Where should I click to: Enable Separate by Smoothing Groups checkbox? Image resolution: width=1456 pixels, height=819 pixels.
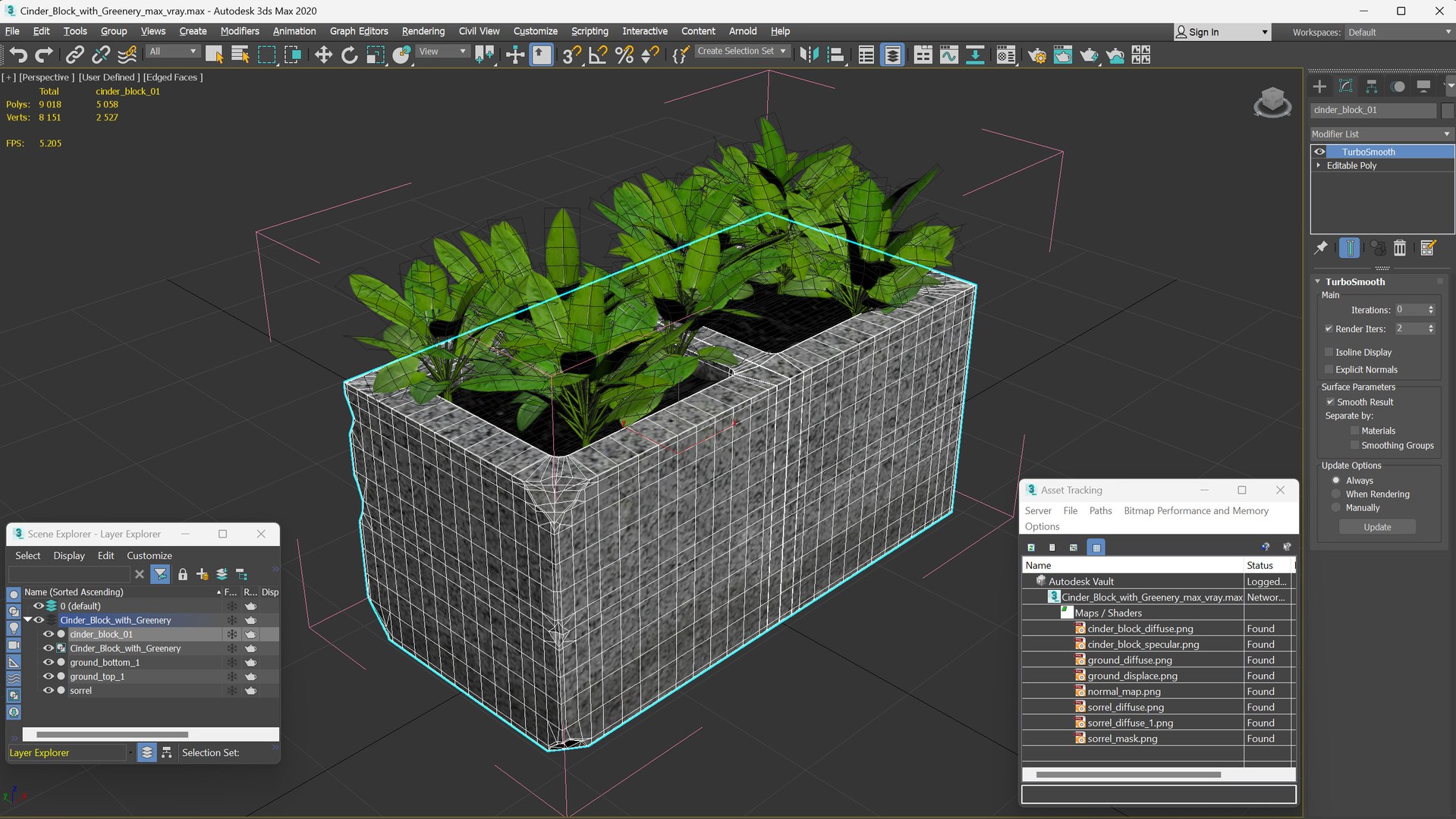pos(1354,445)
